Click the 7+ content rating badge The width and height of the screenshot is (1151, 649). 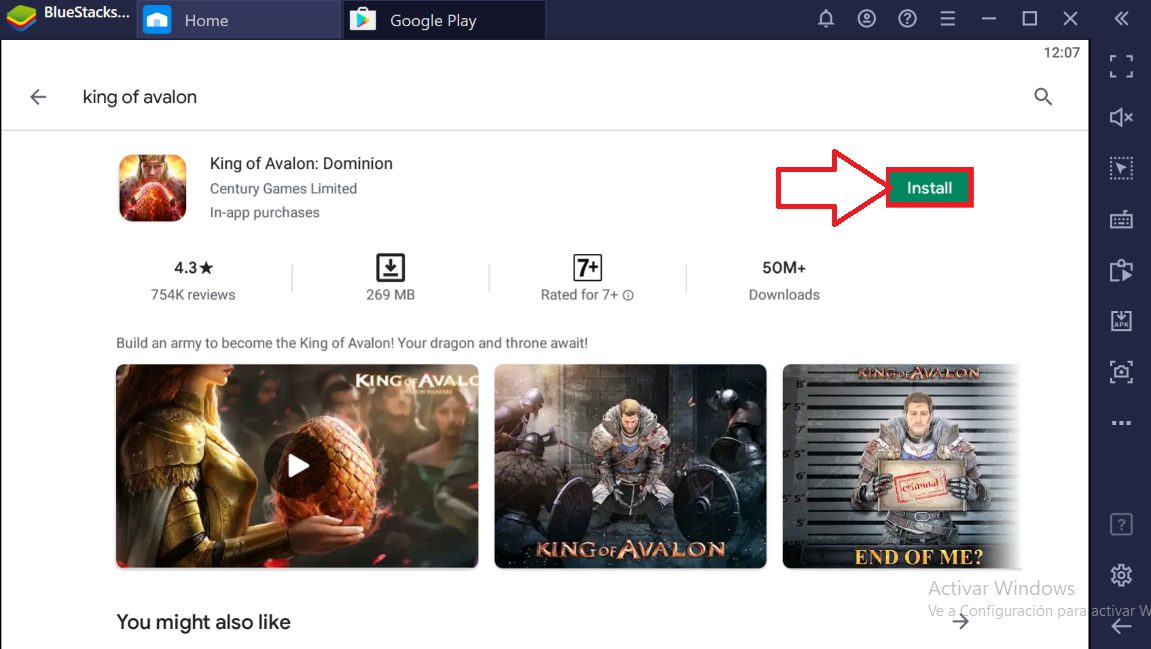click(x=587, y=268)
